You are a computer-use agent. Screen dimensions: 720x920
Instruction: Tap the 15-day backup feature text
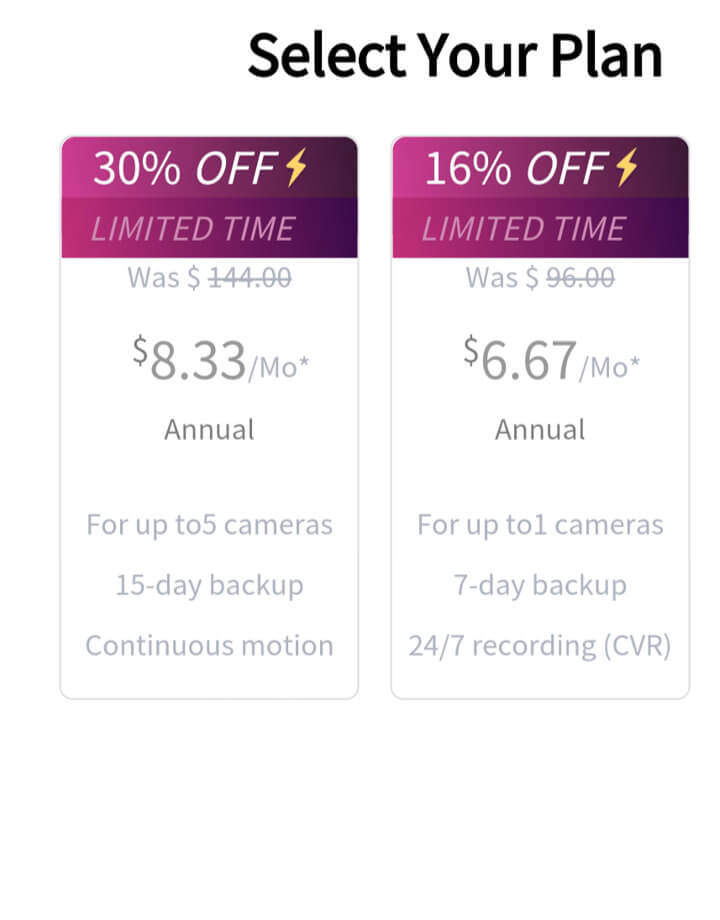click(x=209, y=585)
